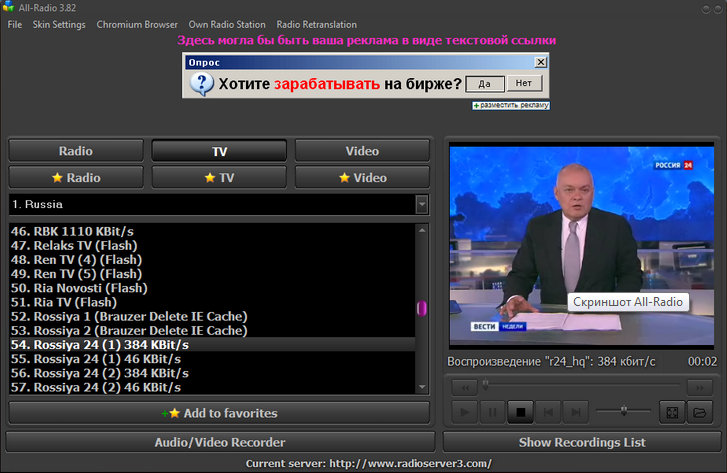Click the question mark icon in poll ad

(x=202, y=84)
